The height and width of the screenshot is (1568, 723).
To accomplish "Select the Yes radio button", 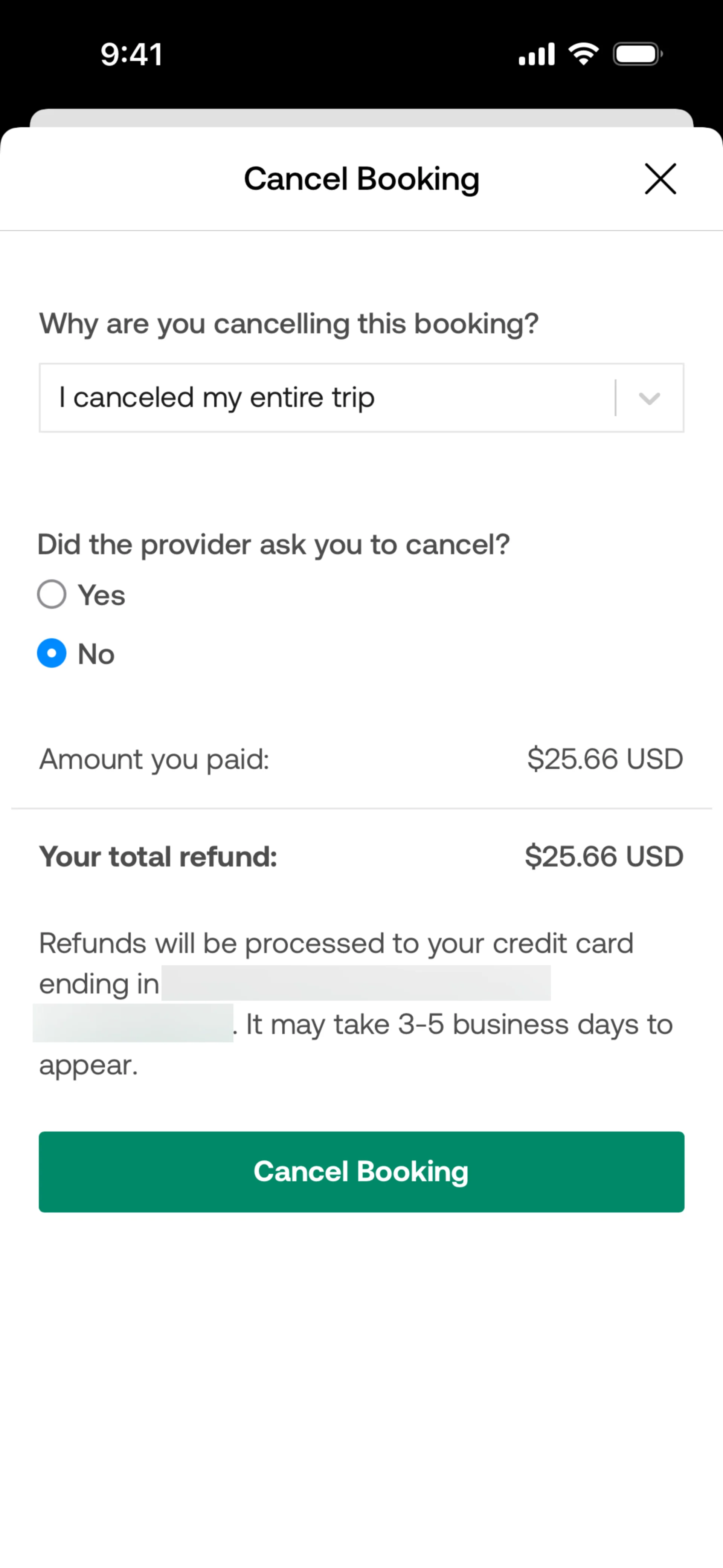I will pos(52,594).
